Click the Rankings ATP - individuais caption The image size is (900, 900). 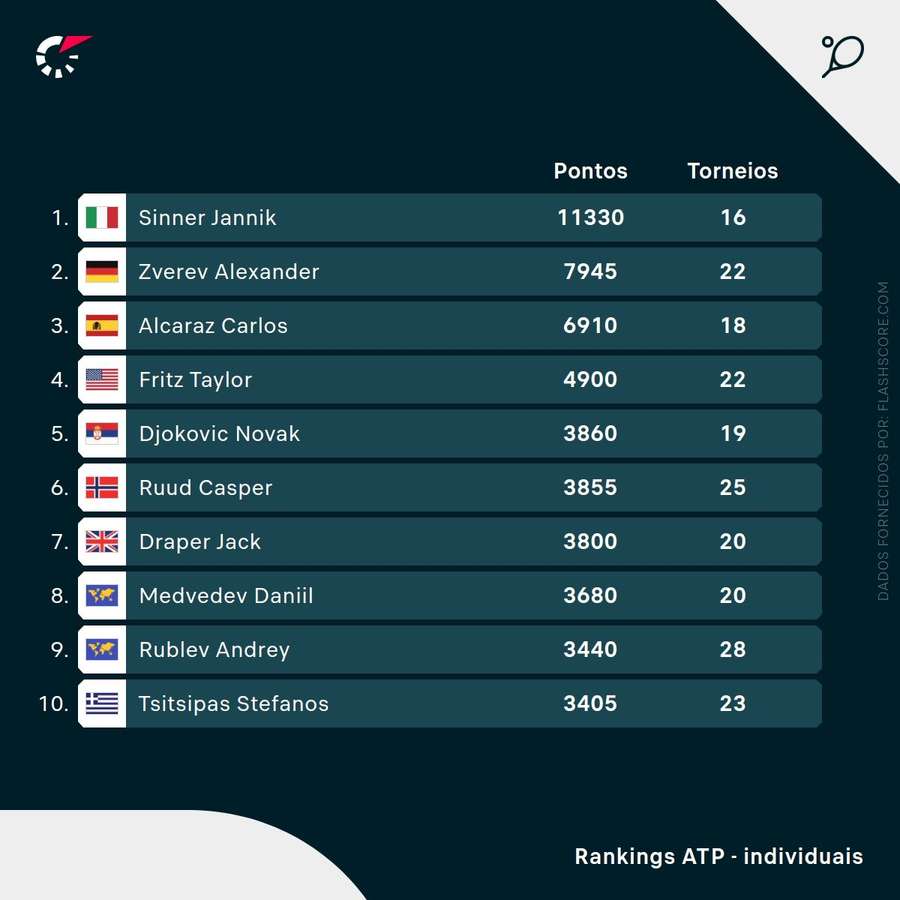(718, 857)
